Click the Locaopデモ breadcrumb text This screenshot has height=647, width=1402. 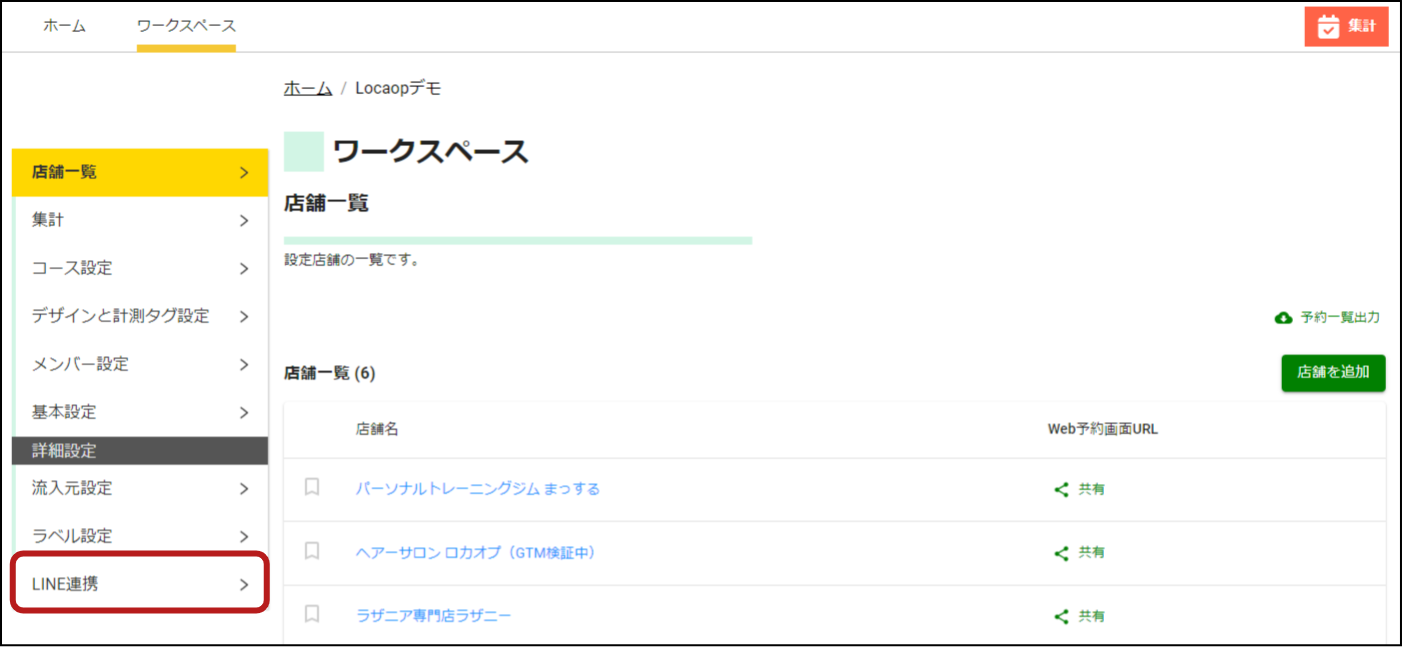398,88
